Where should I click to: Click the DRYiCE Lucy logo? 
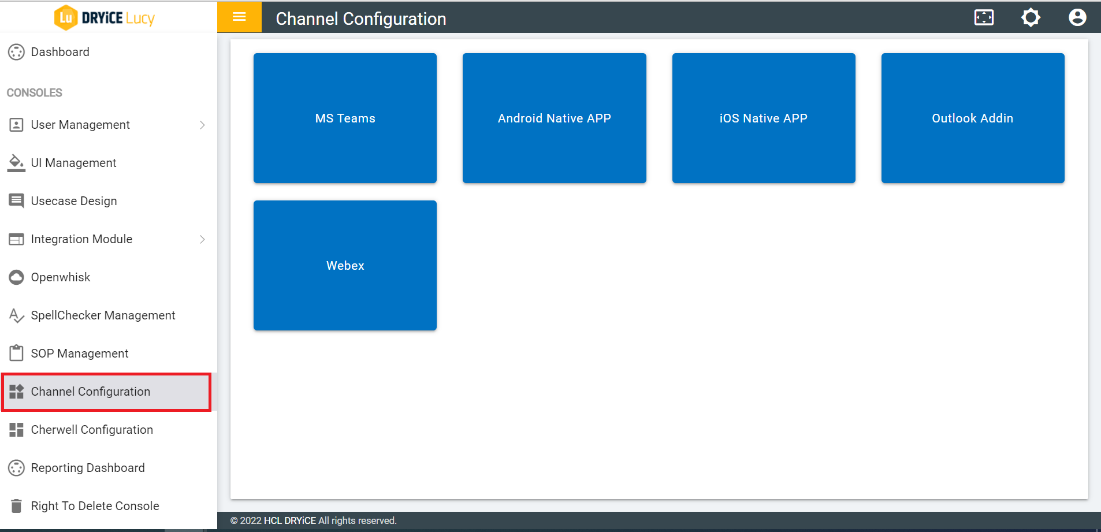click(105, 17)
